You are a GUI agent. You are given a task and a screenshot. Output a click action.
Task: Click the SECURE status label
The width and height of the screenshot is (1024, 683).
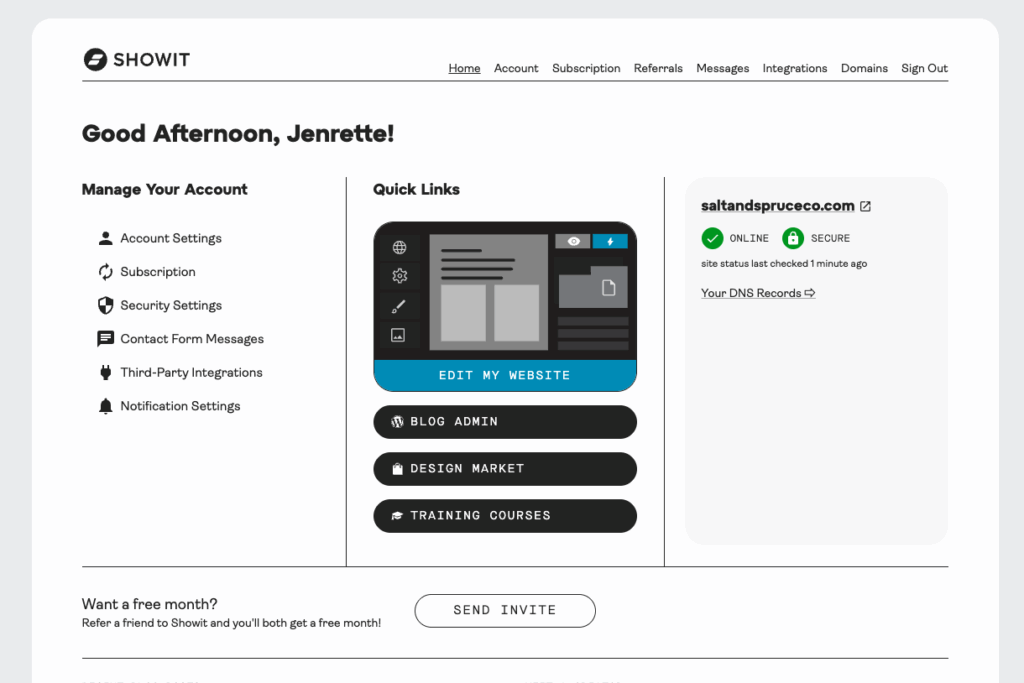tap(831, 238)
